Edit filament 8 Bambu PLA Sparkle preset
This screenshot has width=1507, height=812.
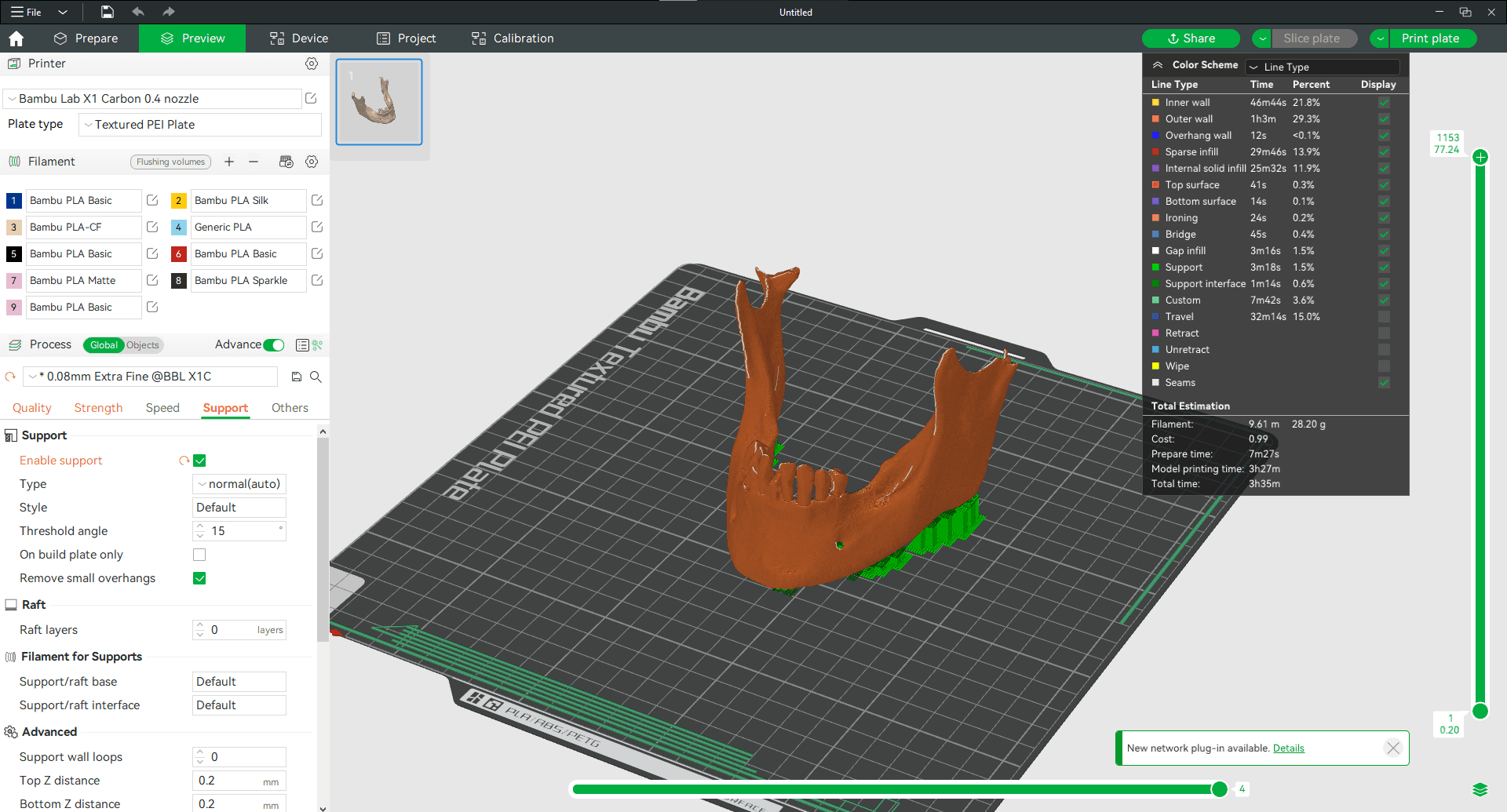[317, 280]
